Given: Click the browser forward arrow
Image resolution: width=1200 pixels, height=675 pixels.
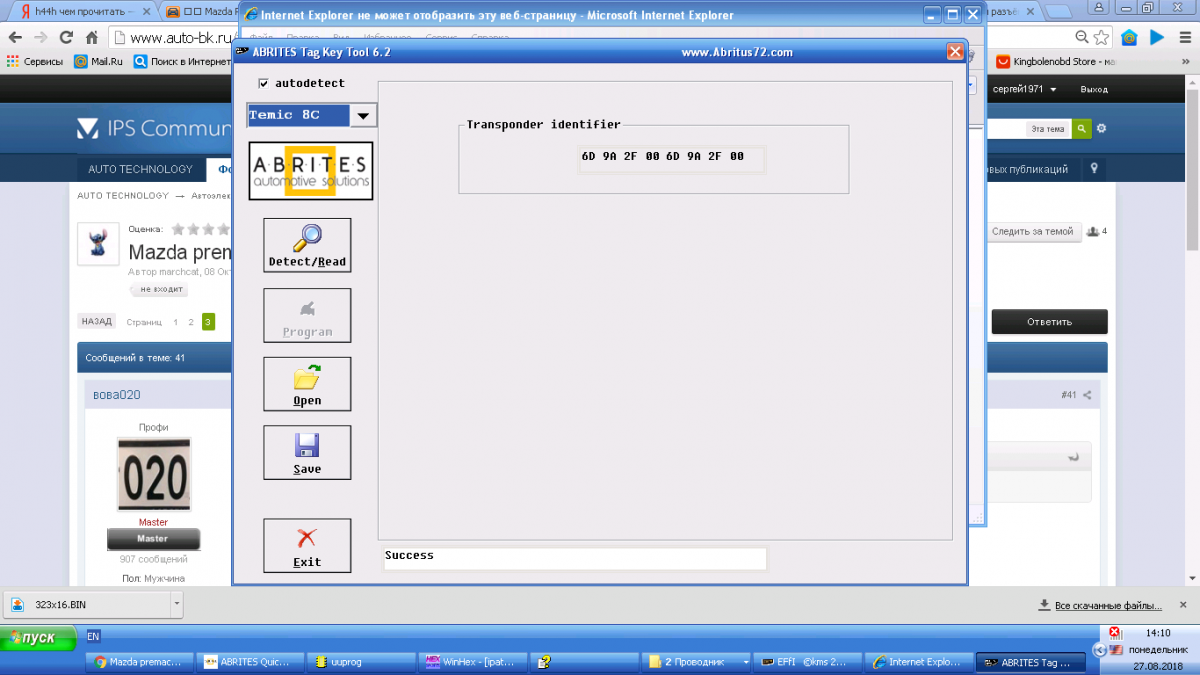Looking at the screenshot, I should 40,37.
